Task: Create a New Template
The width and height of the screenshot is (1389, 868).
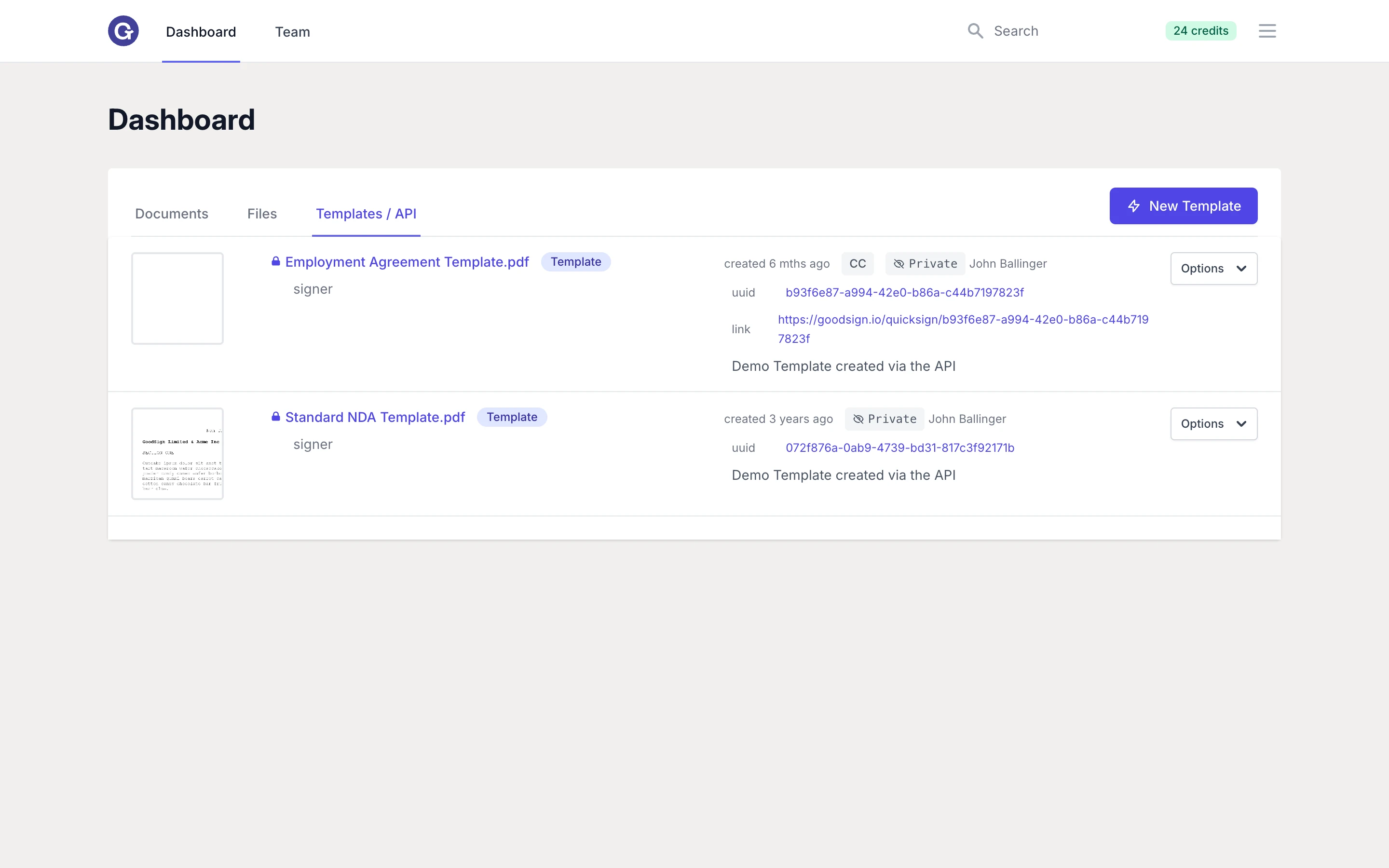Action: [1183, 205]
